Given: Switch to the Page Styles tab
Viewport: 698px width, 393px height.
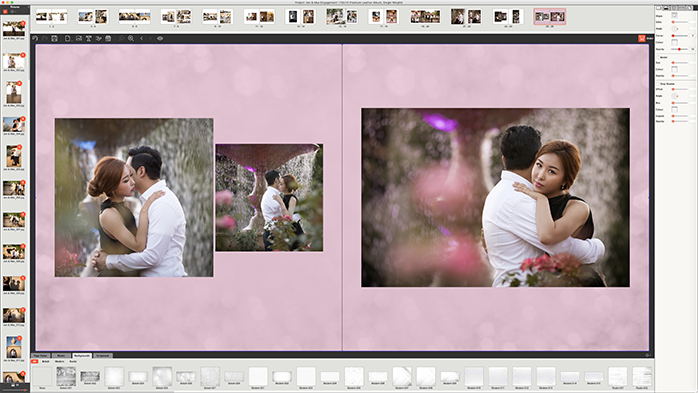Looking at the screenshot, I should [x=41, y=356].
